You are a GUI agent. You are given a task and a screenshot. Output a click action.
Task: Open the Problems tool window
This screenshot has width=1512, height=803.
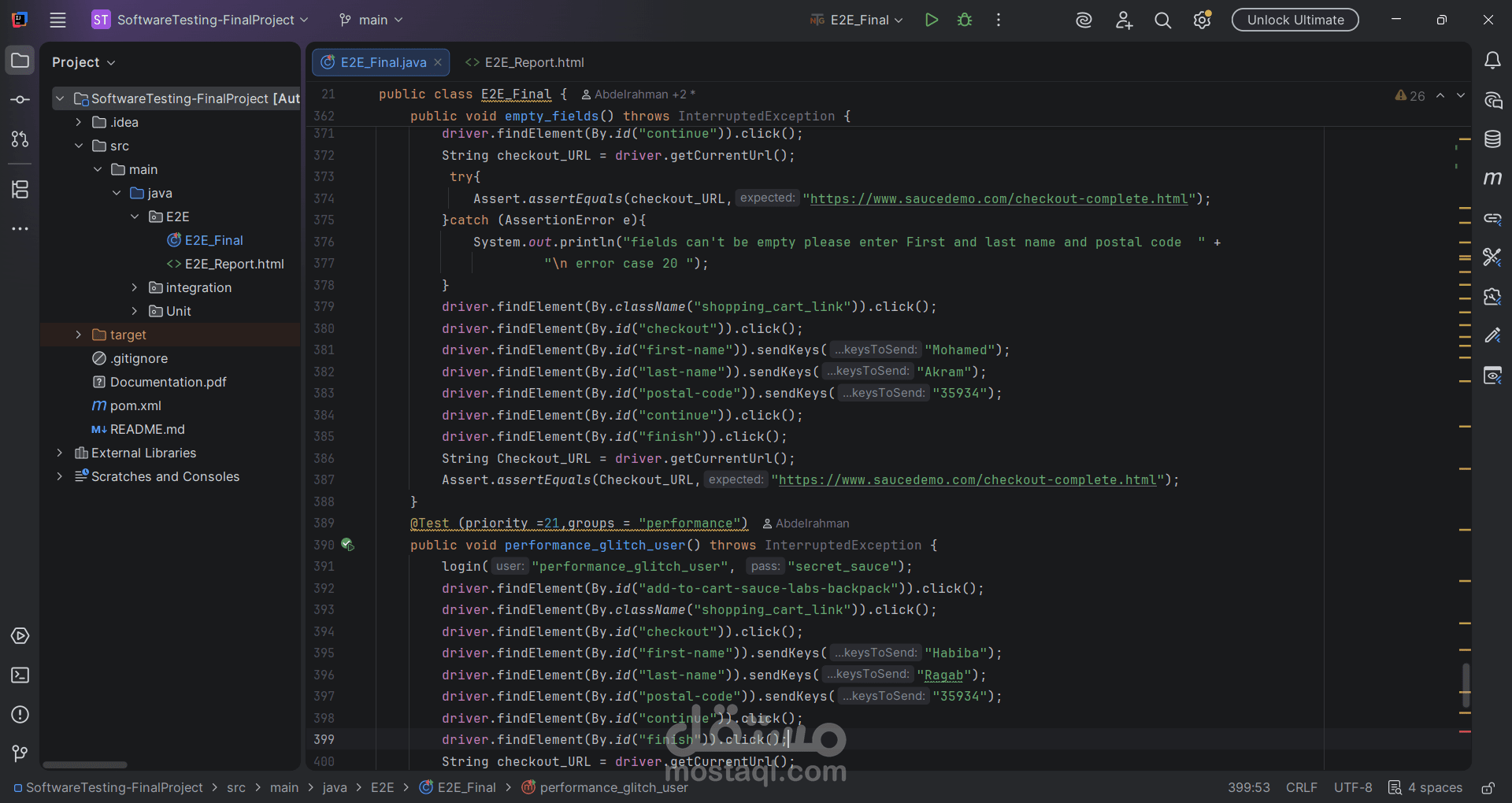tap(20, 715)
